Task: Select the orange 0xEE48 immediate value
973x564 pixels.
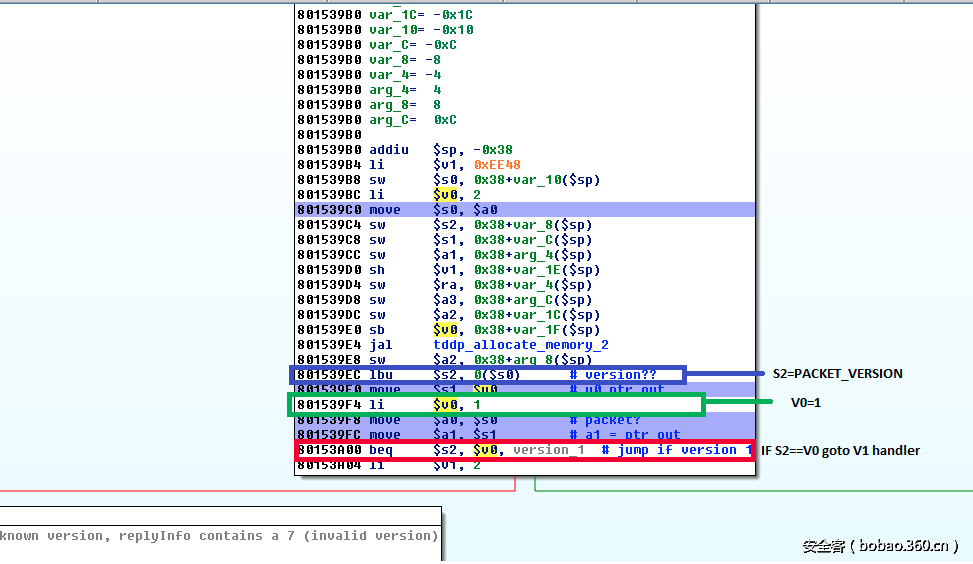Action: [x=497, y=165]
